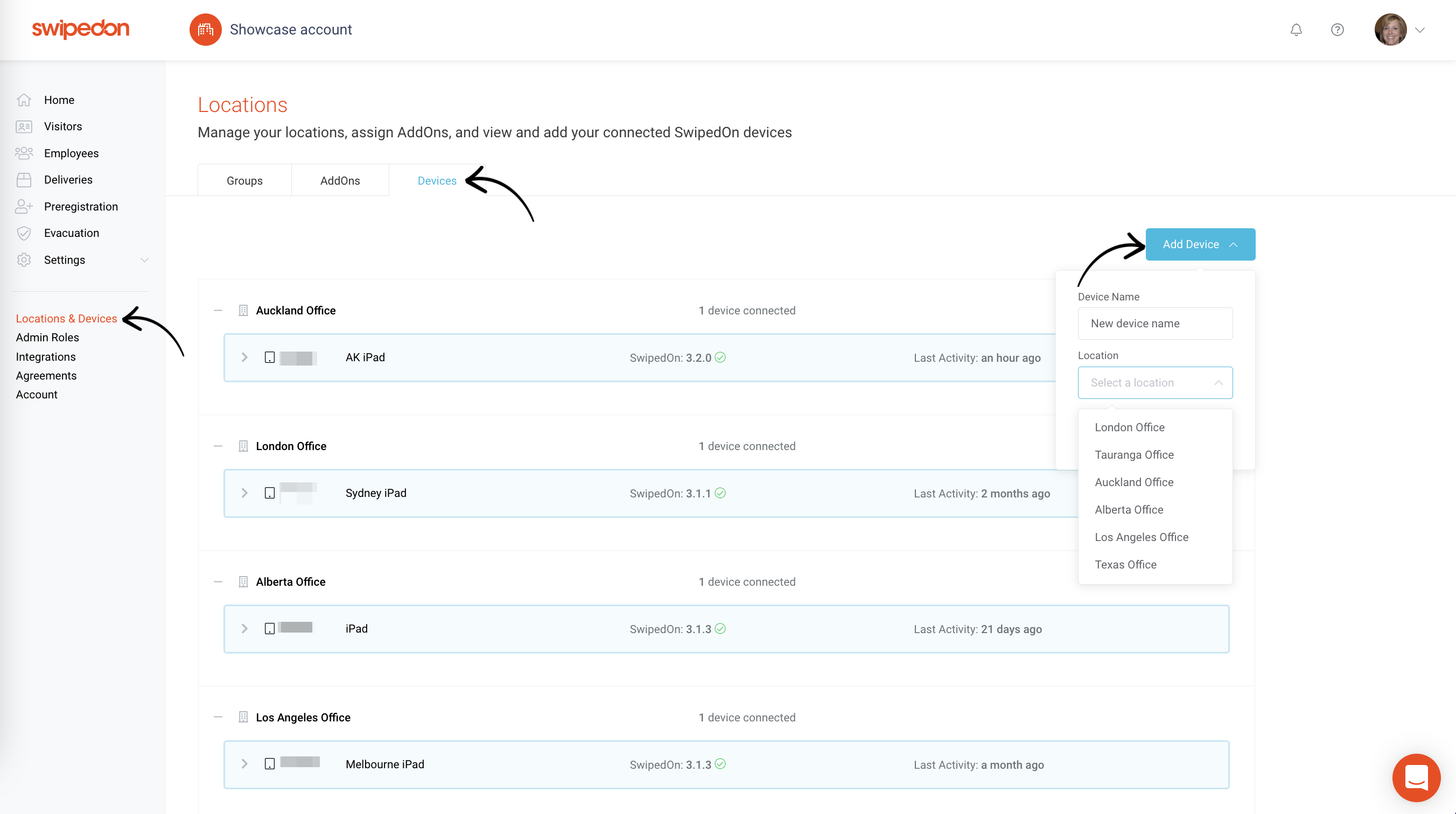The height and width of the screenshot is (814, 1456).
Task: Click the user profile avatar
Action: click(x=1390, y=30)
